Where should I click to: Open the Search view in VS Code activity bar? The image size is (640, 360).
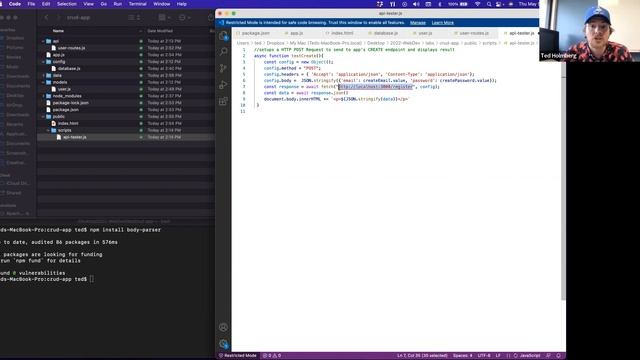click(223, 51)
